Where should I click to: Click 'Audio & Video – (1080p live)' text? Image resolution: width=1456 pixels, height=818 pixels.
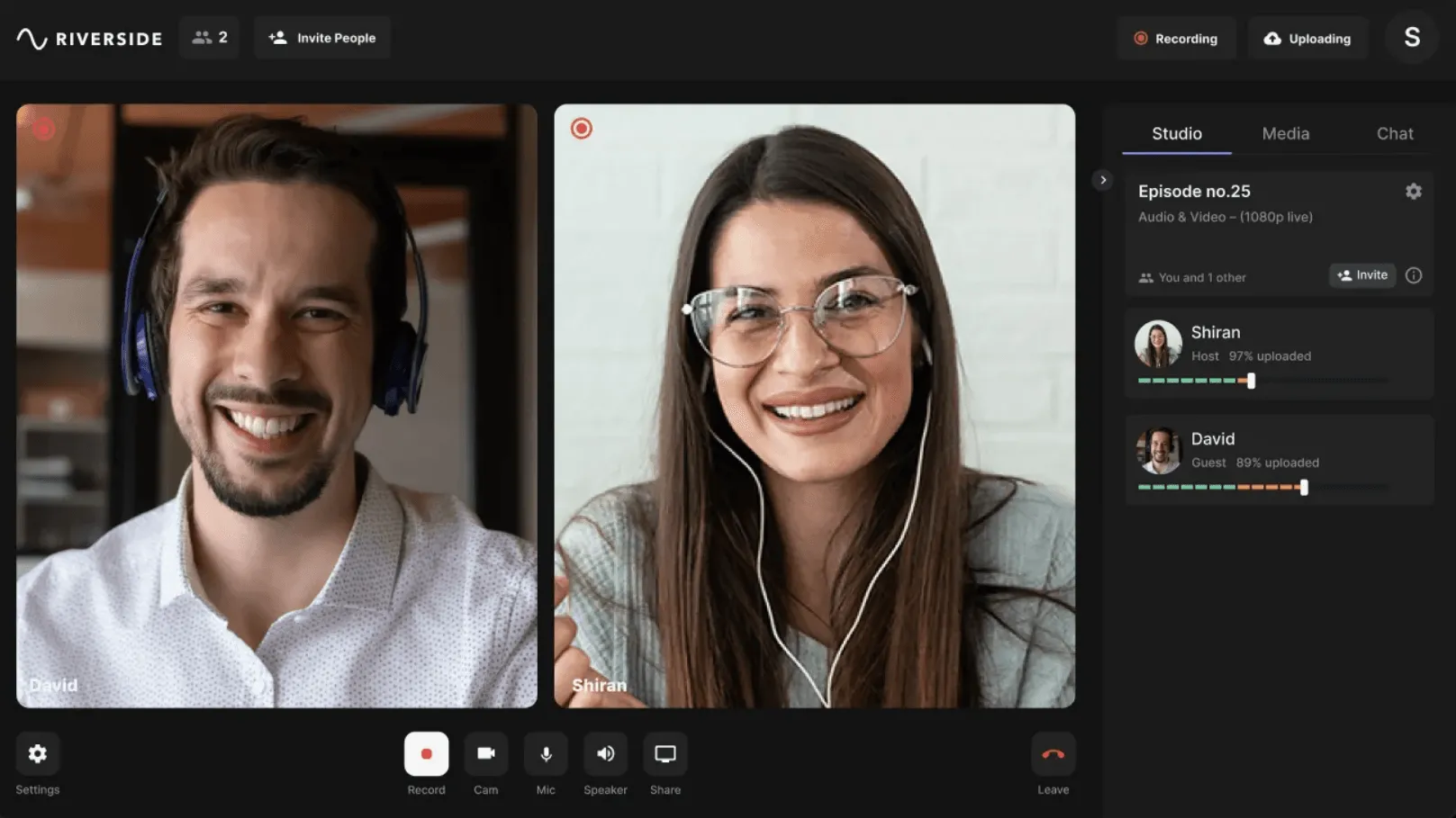click(1225, 217)
